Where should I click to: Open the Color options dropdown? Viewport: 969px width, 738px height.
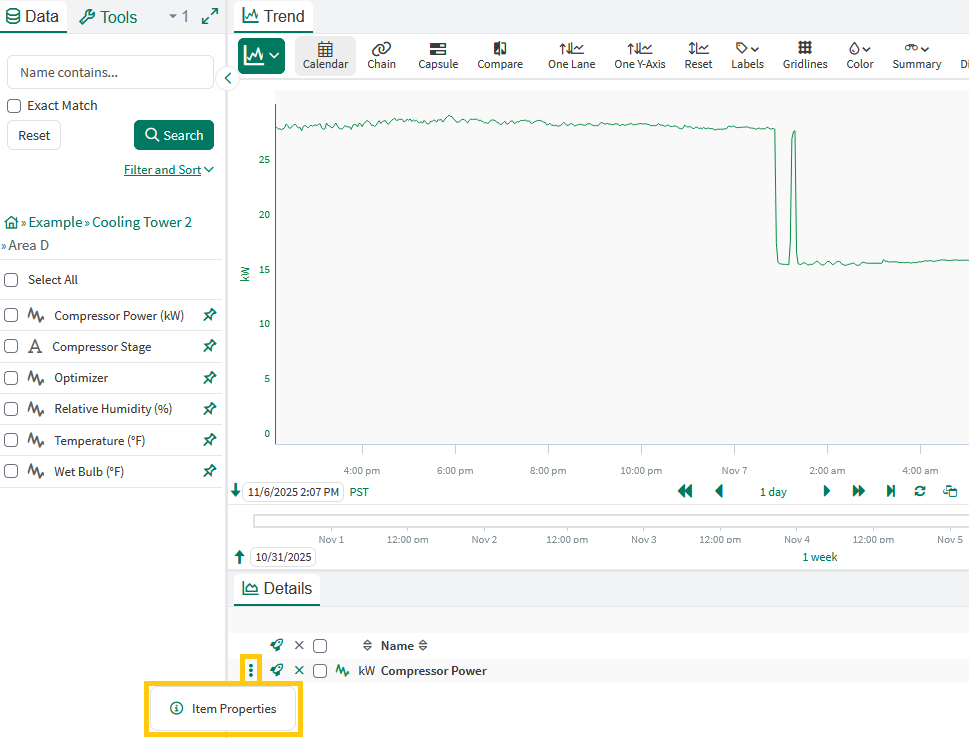pyautogui.click(x=859, y=55)
